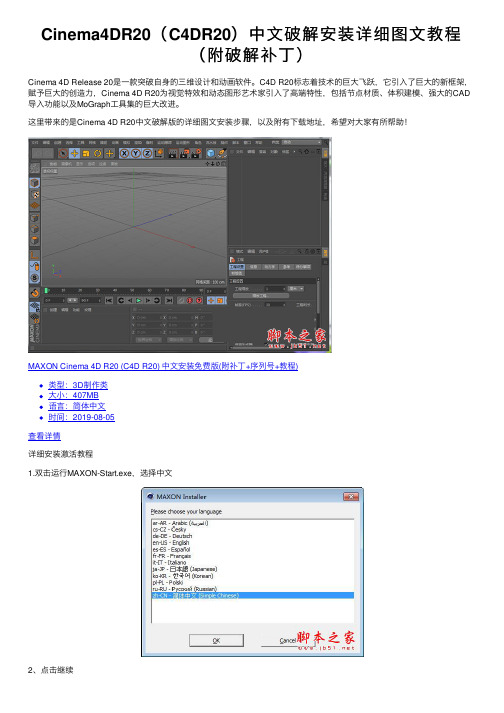Click the 类型：3D制作类 link
Viewport: 504px width, 713px height.
78,385
